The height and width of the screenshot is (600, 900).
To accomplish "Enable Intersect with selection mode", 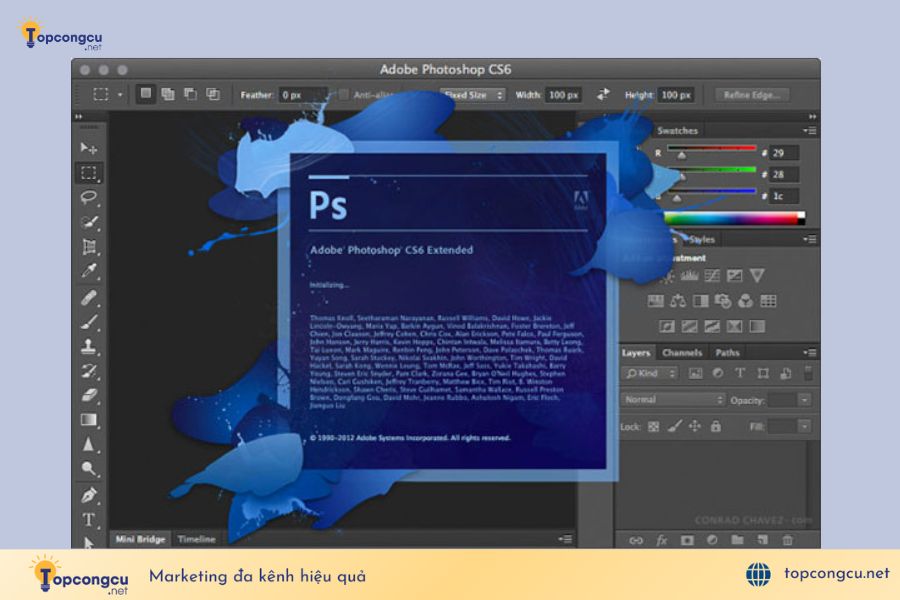I will pyautogui.click(x=213, y=94).
